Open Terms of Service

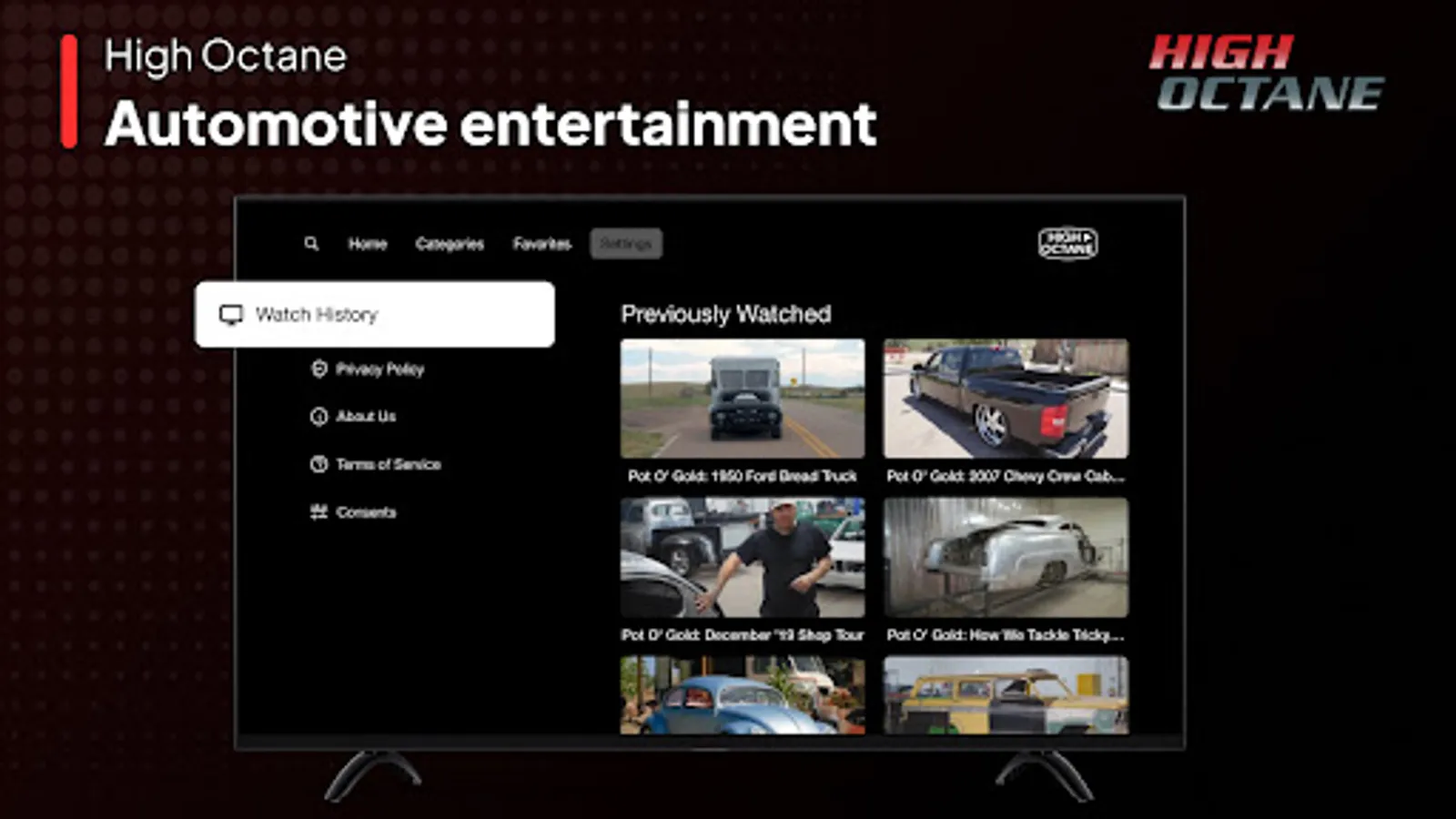(375, 464)
